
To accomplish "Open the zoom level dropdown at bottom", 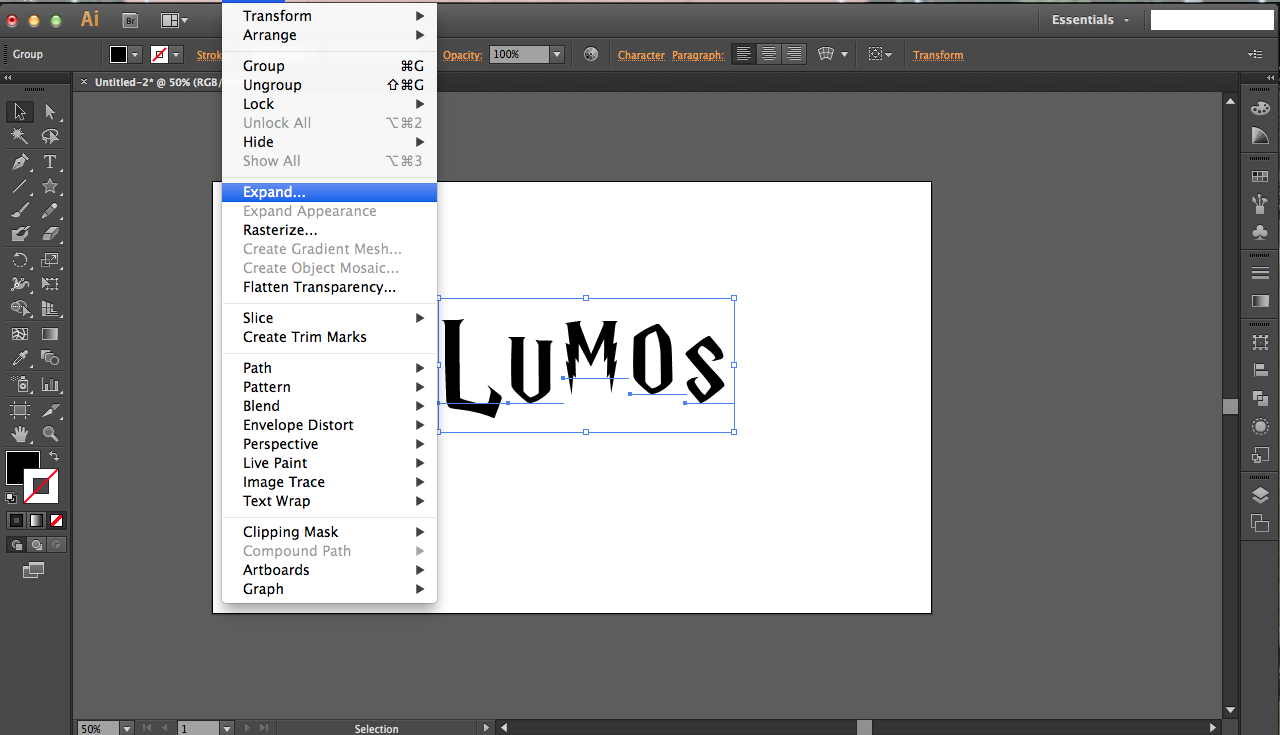I will 128,729.
